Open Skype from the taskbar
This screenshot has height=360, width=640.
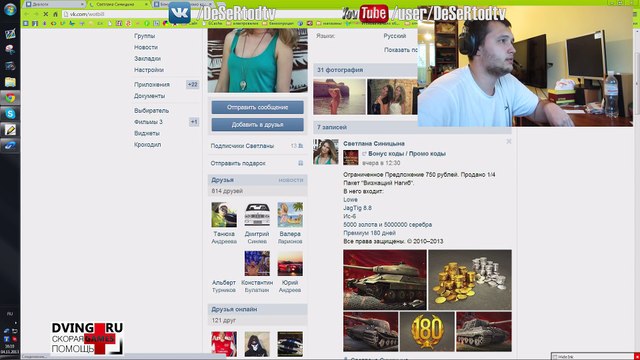pos(10,114)
